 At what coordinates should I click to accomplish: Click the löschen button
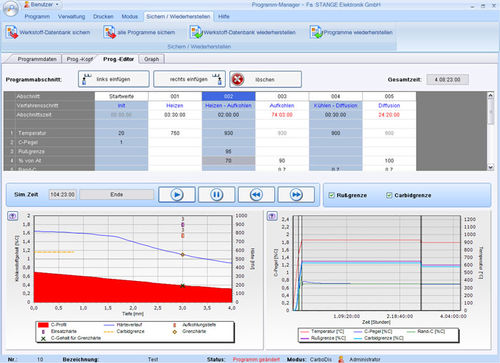coord(265,79)
